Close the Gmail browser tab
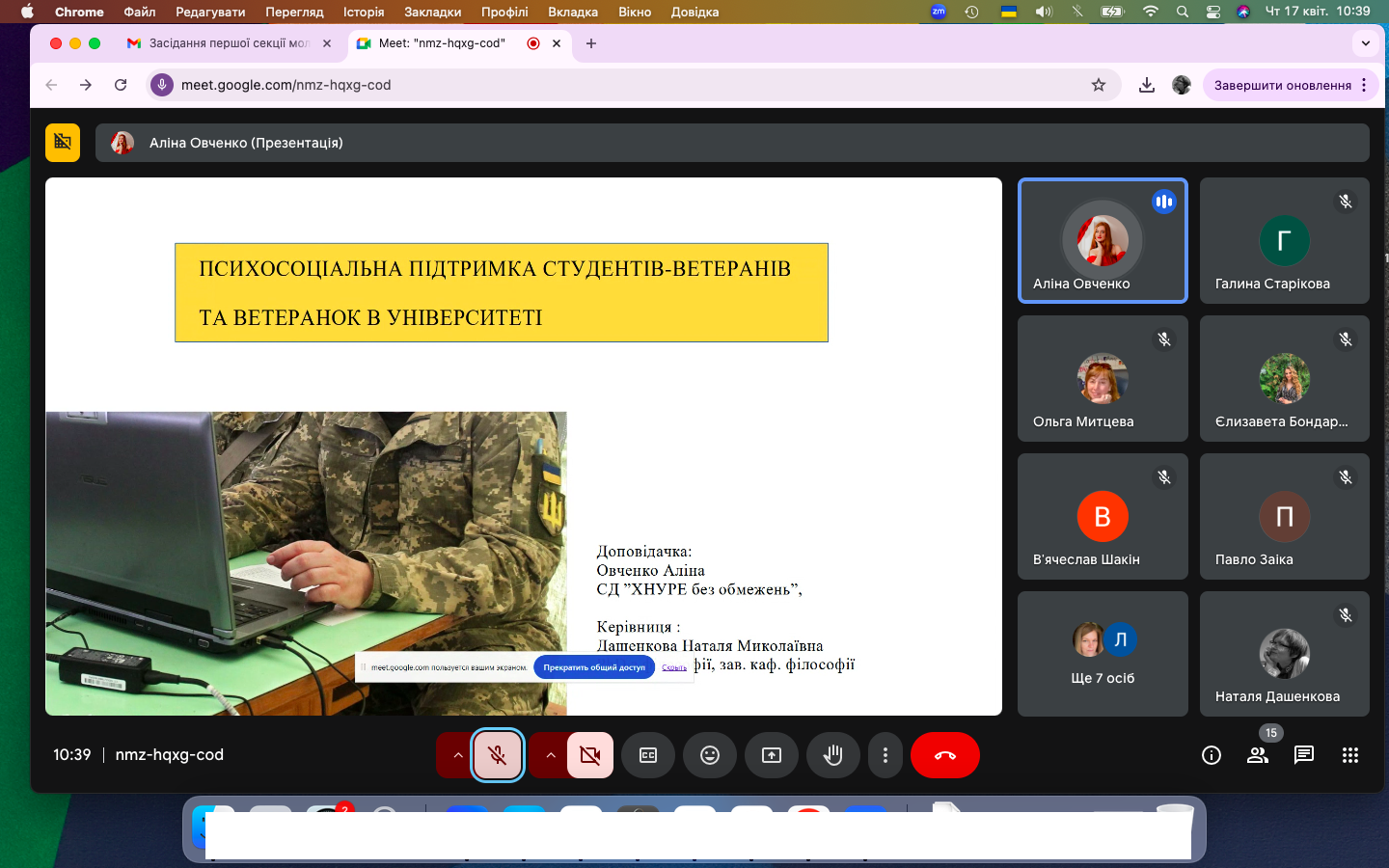 (327, 43)
